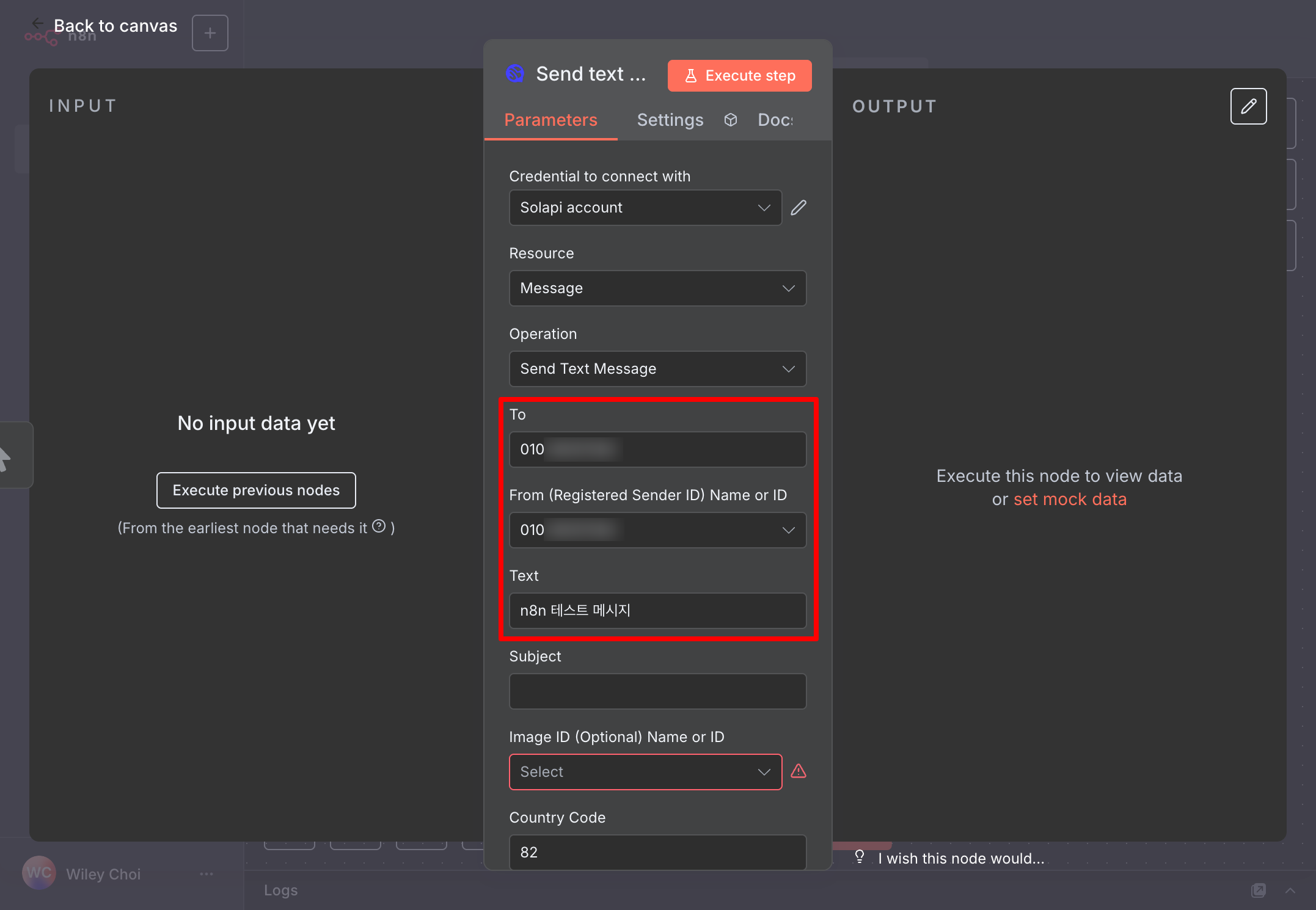Click the To phone number field
The height and width of the screenshot is (910, 1316).
(657, 450)
